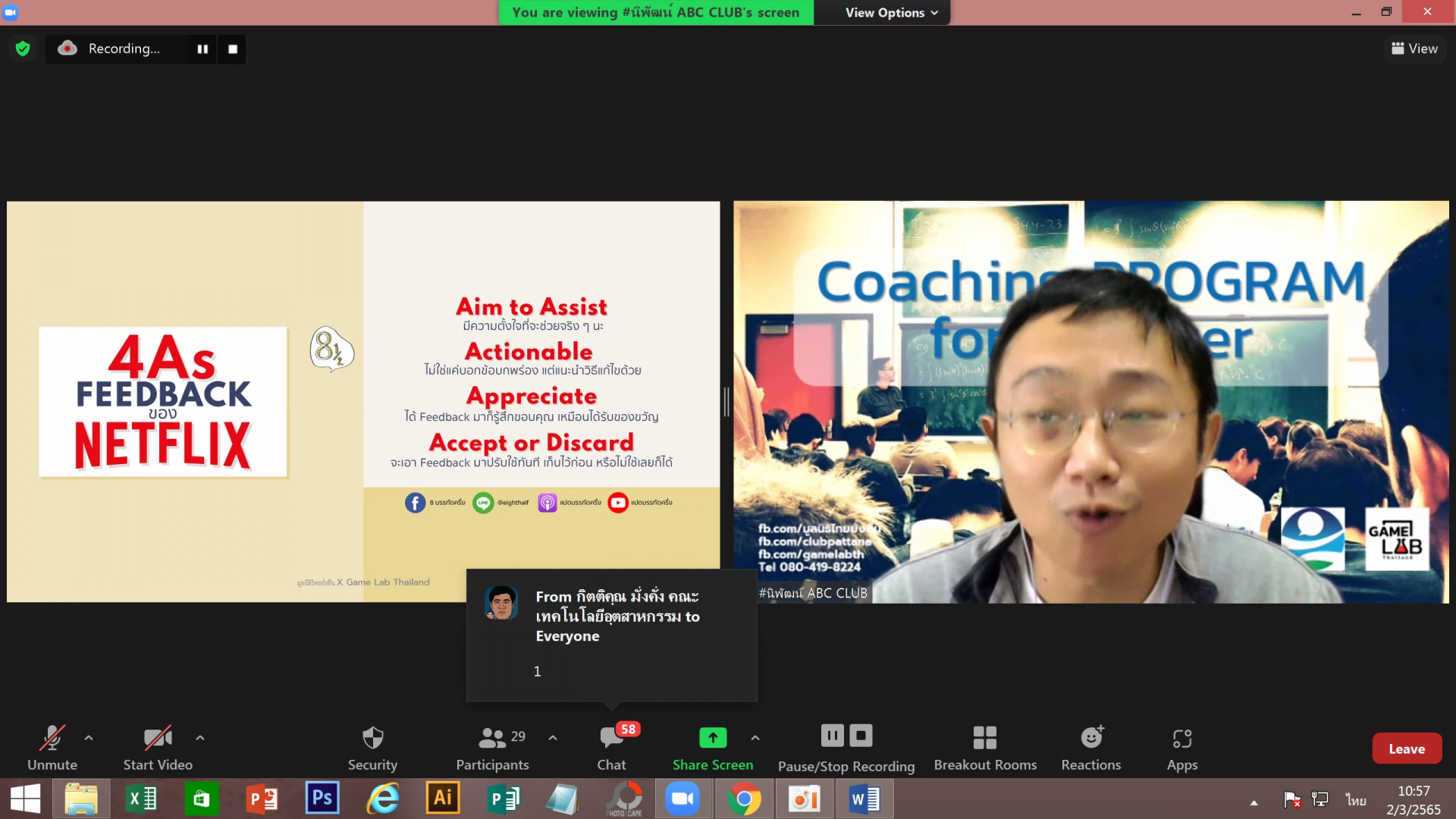Screen dimensions: 1456x819
Task: Open Illustrator from taskbar
Action: [443, 799]
